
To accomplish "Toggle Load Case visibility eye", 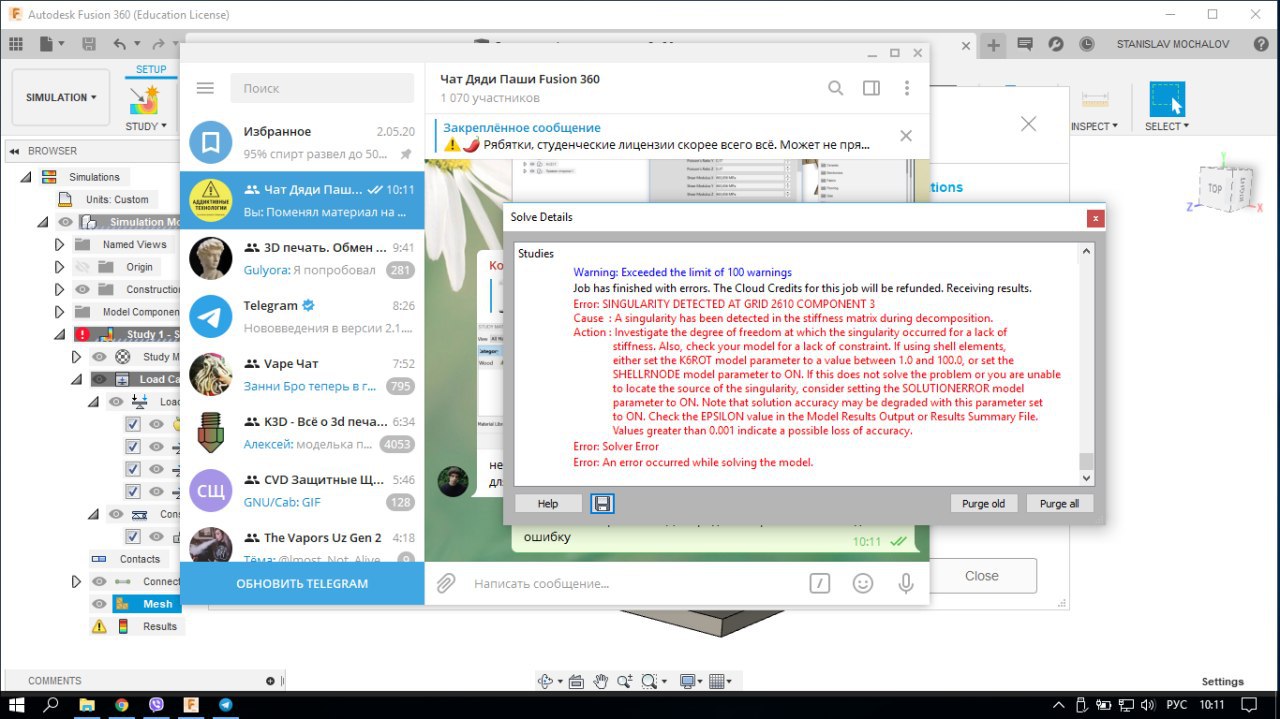I will [x=99, y=379].
